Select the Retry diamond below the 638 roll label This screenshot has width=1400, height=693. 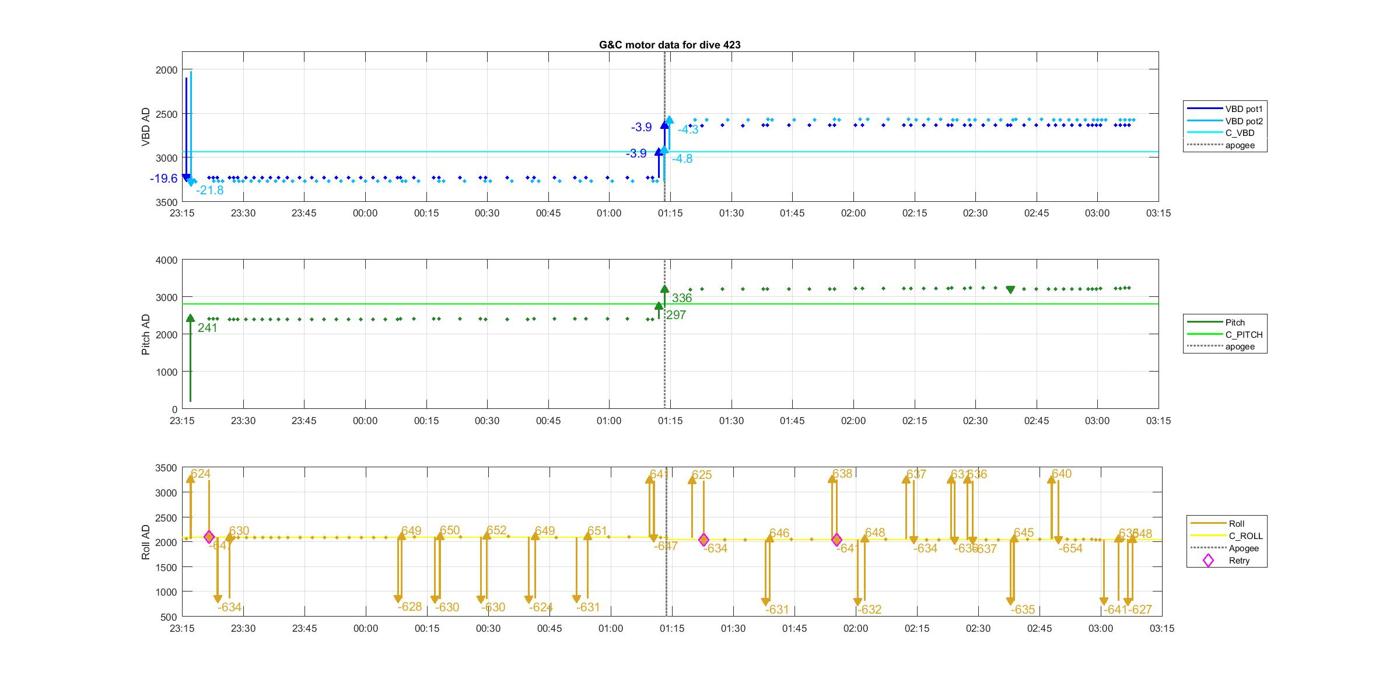pos(837,540)
